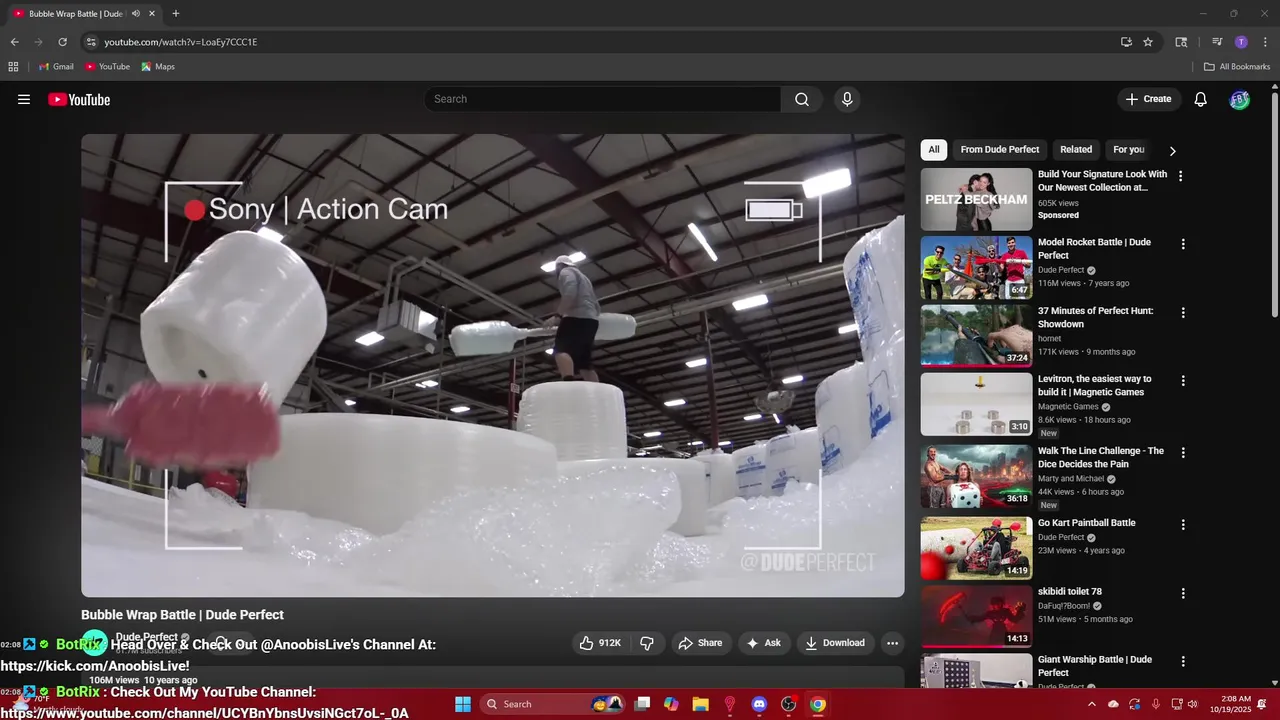Start voice search with microphone icon
This screenshot has height=720, width=1280.
click(847, 99)
